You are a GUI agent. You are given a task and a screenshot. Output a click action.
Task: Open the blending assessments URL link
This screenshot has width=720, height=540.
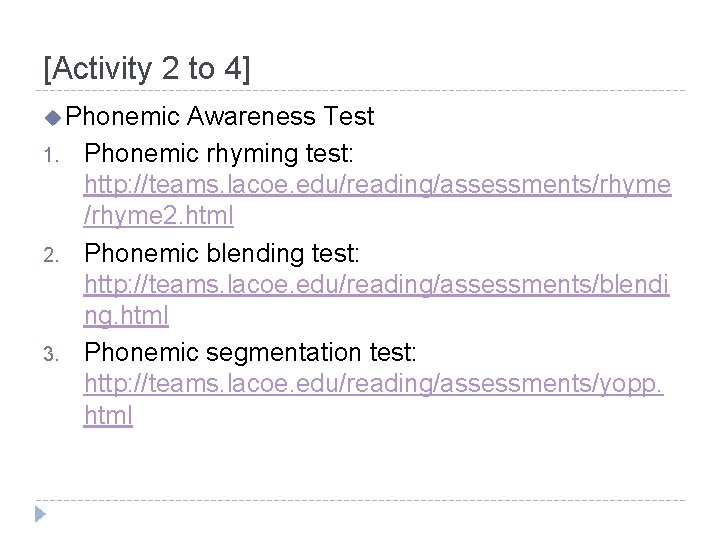point(377,287)
